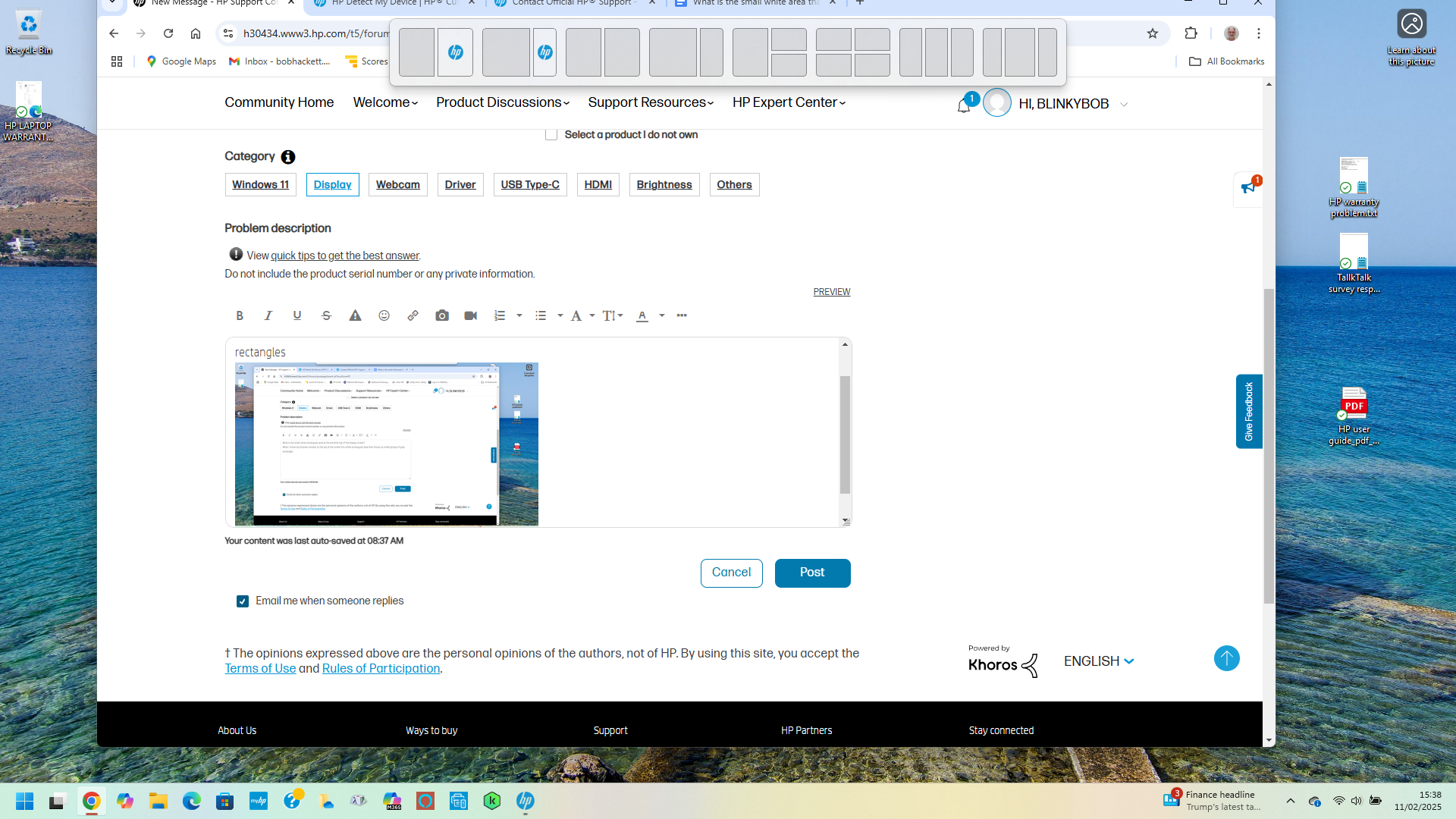Image resolution: width=1456 pixels, height=819 pixels.
Task: Open the Terms of Use link
Action: click(x=260, y=669)
